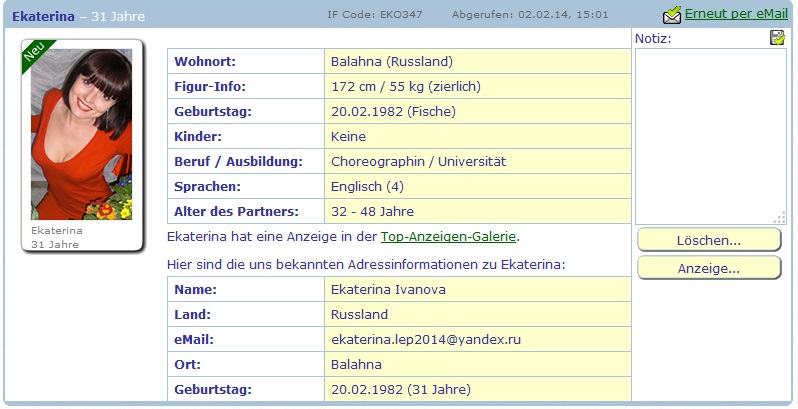Follow the Top-Anzeigen-Galerie link
798x409 pixels.
click(448, 237)
